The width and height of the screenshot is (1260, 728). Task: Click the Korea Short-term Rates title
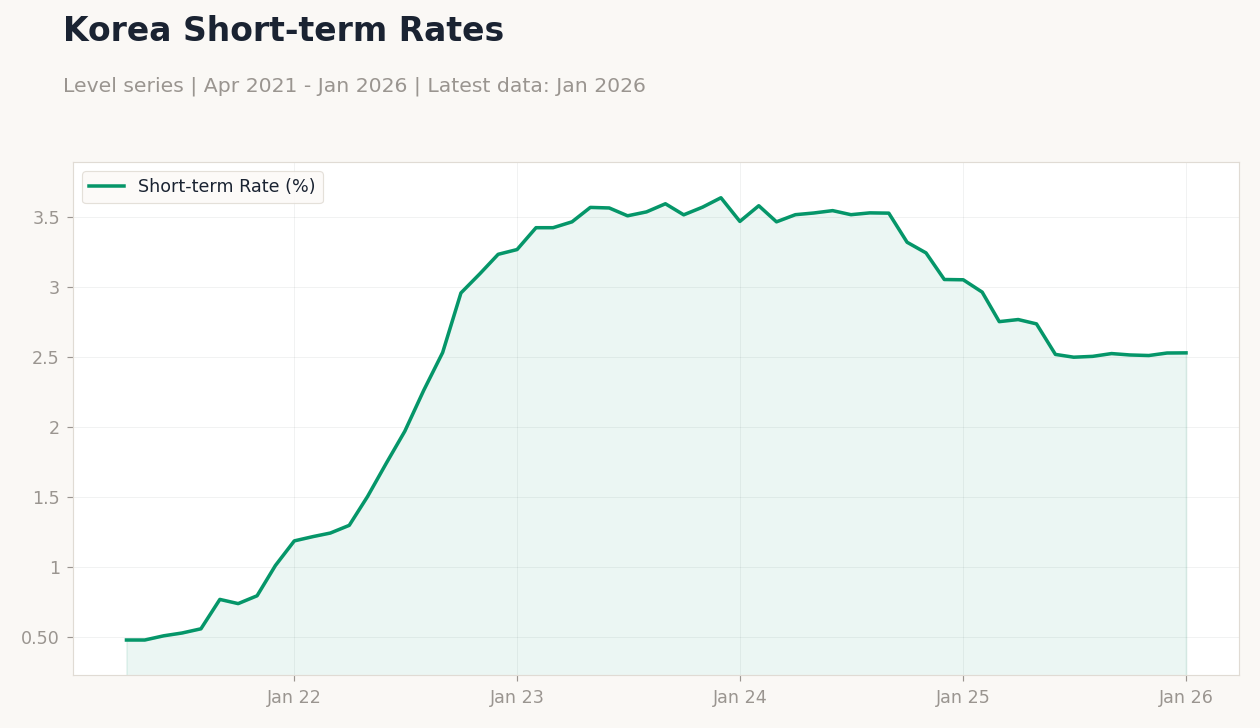[x=283, y=31]
